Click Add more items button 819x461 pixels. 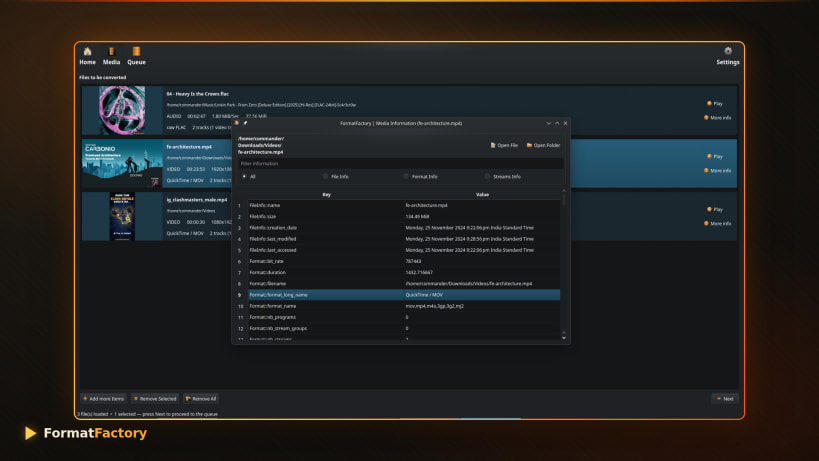click(103, 398)
